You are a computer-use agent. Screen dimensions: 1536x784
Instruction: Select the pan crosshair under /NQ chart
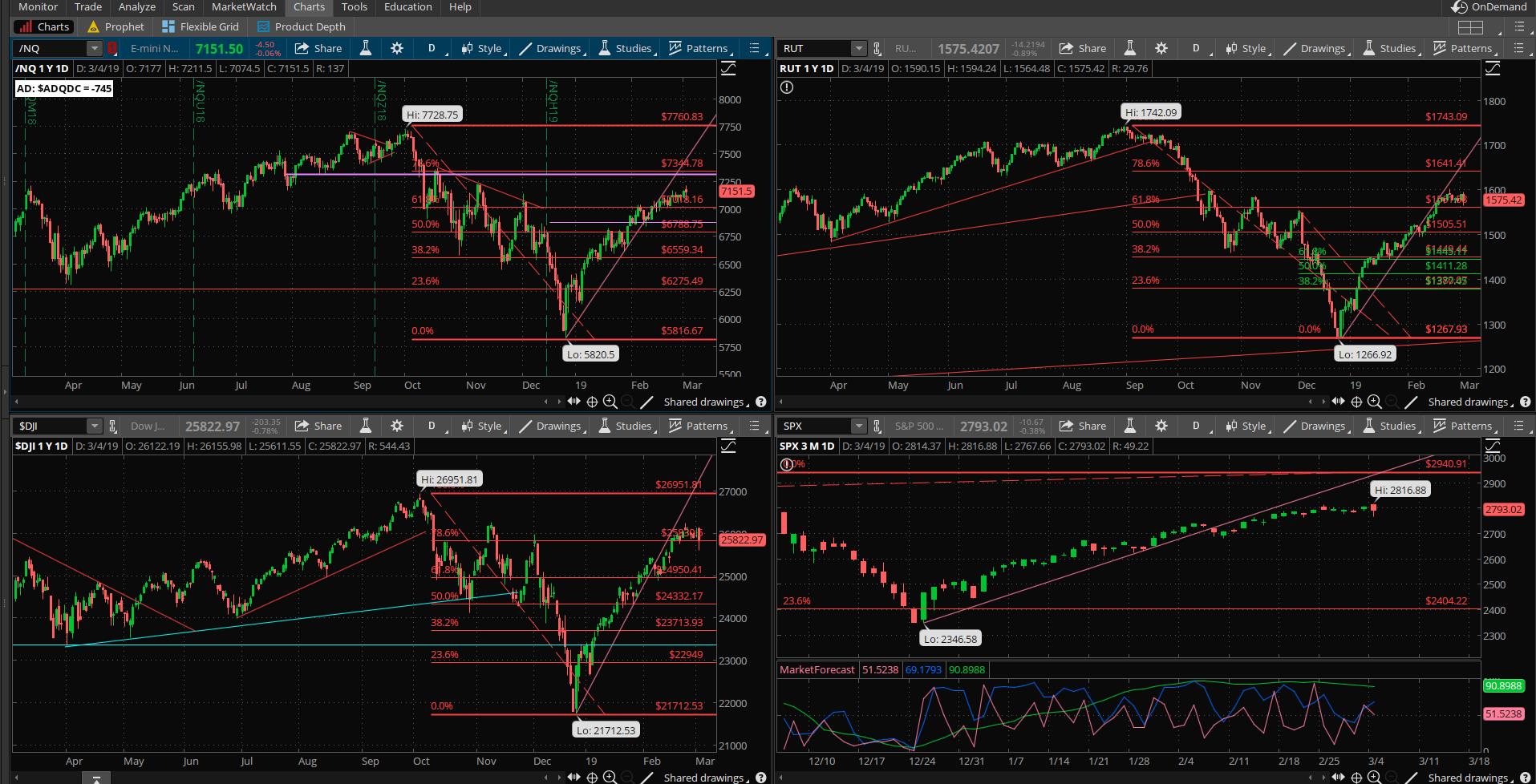592,402
